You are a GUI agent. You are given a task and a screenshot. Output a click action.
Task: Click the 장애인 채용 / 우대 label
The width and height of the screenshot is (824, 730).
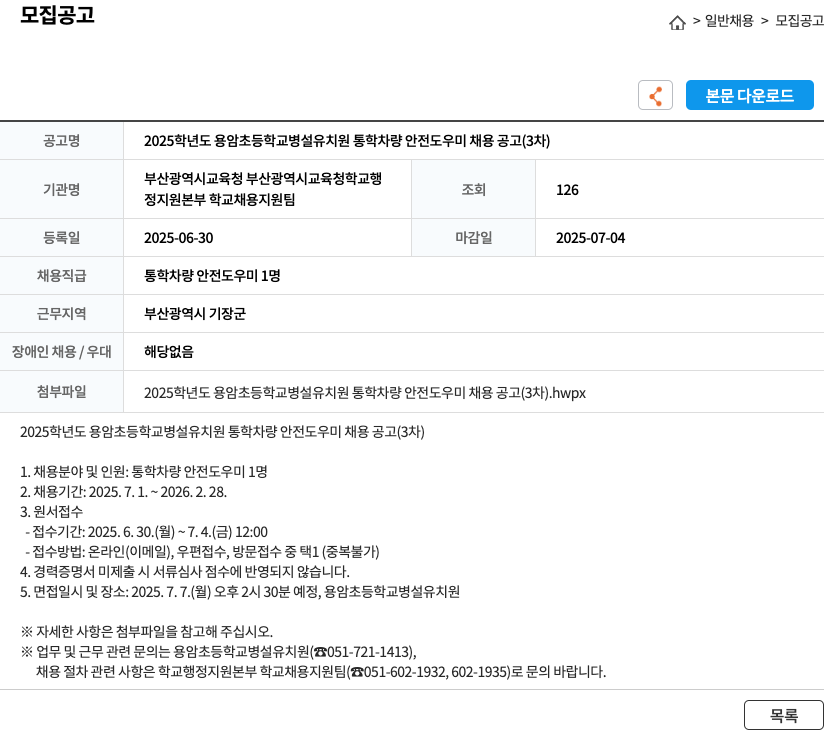[x=61, y=351]
